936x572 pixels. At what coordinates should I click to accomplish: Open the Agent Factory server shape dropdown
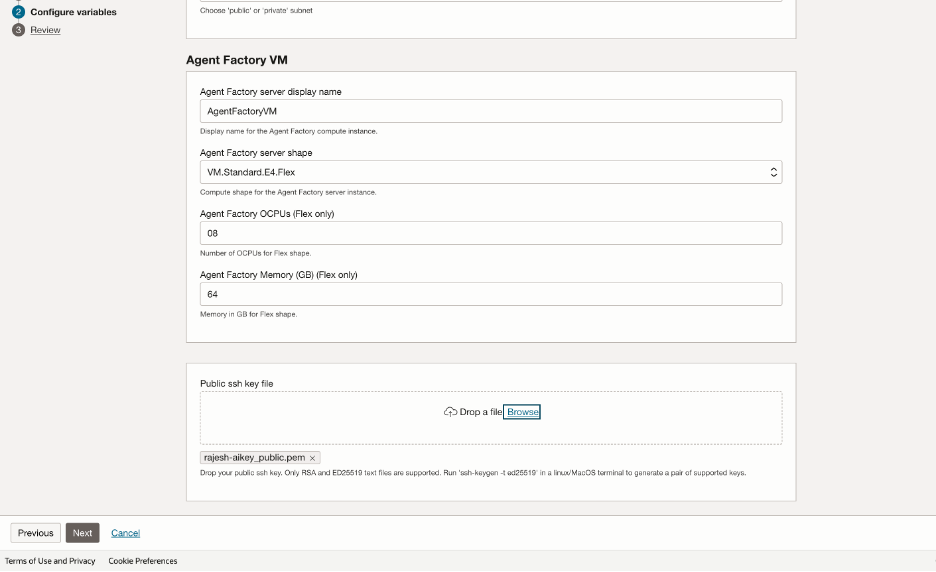pos(490,172)
